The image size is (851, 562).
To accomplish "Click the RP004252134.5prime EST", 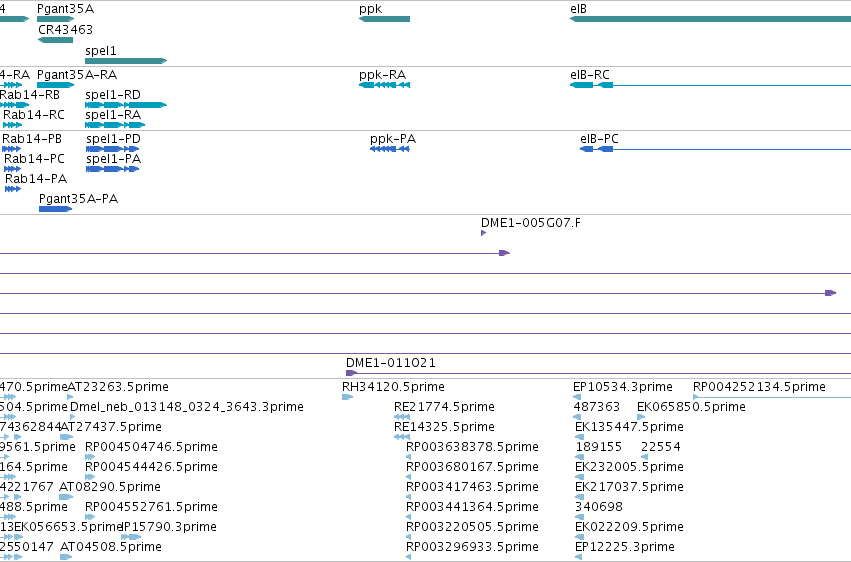I will (x=772, y=397).
